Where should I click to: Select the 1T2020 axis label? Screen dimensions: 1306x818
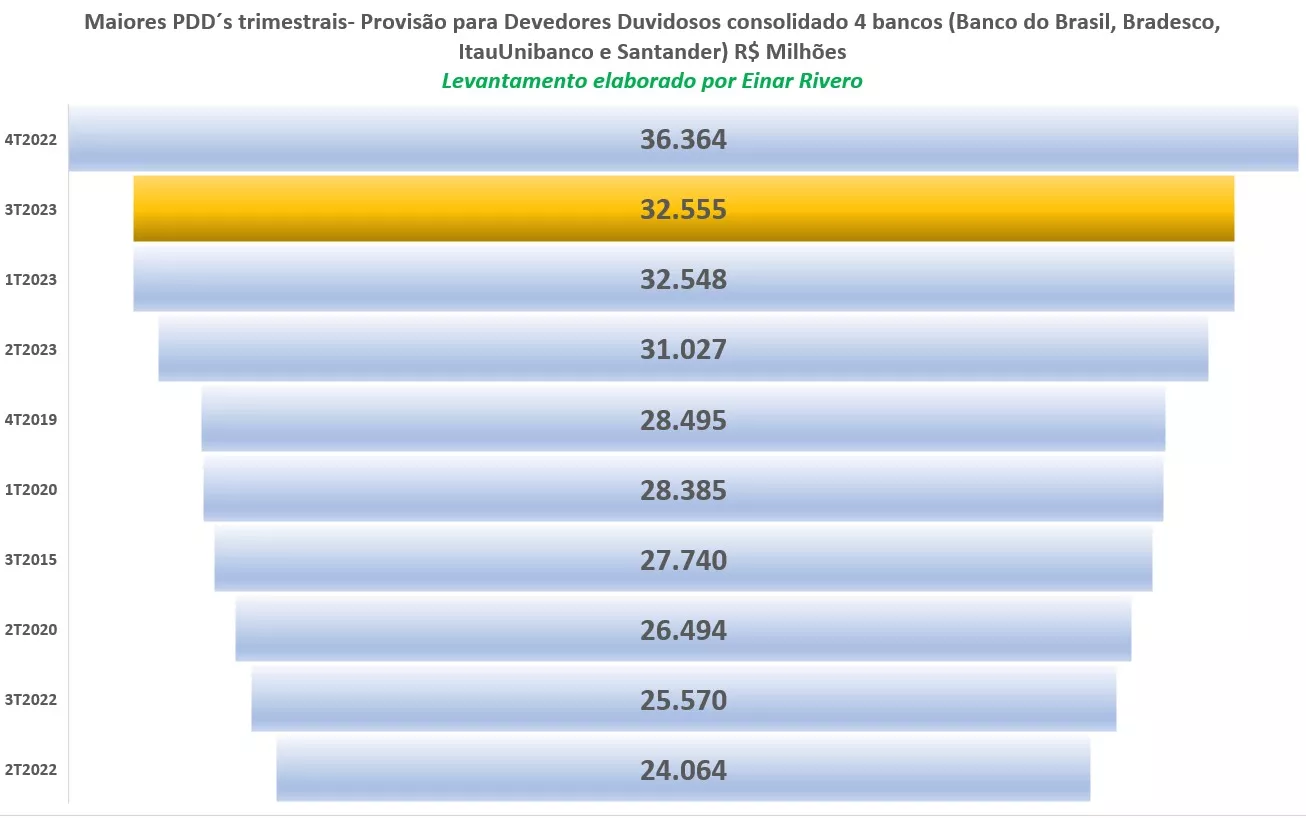[x=31, y=489]
